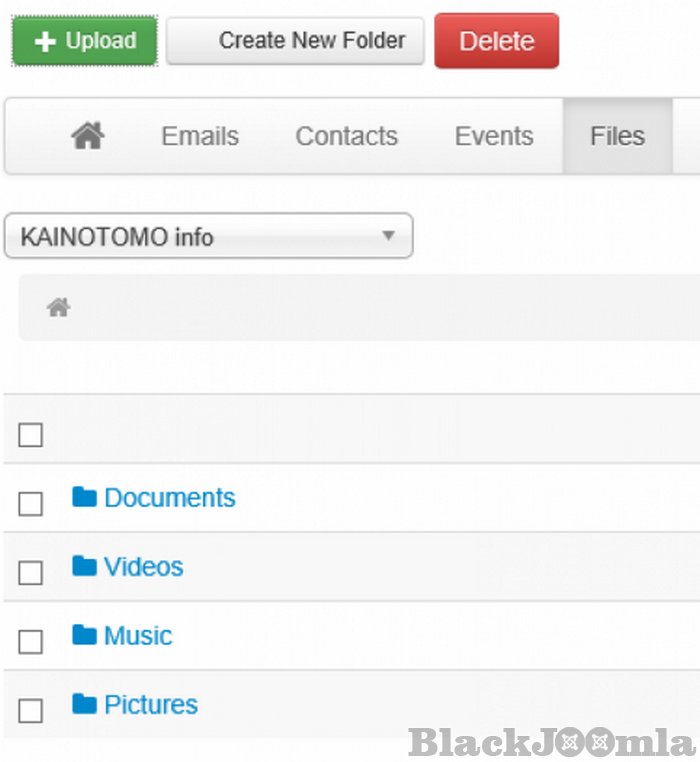Mark the Pictures folder checkbox

tap(31, 711)
